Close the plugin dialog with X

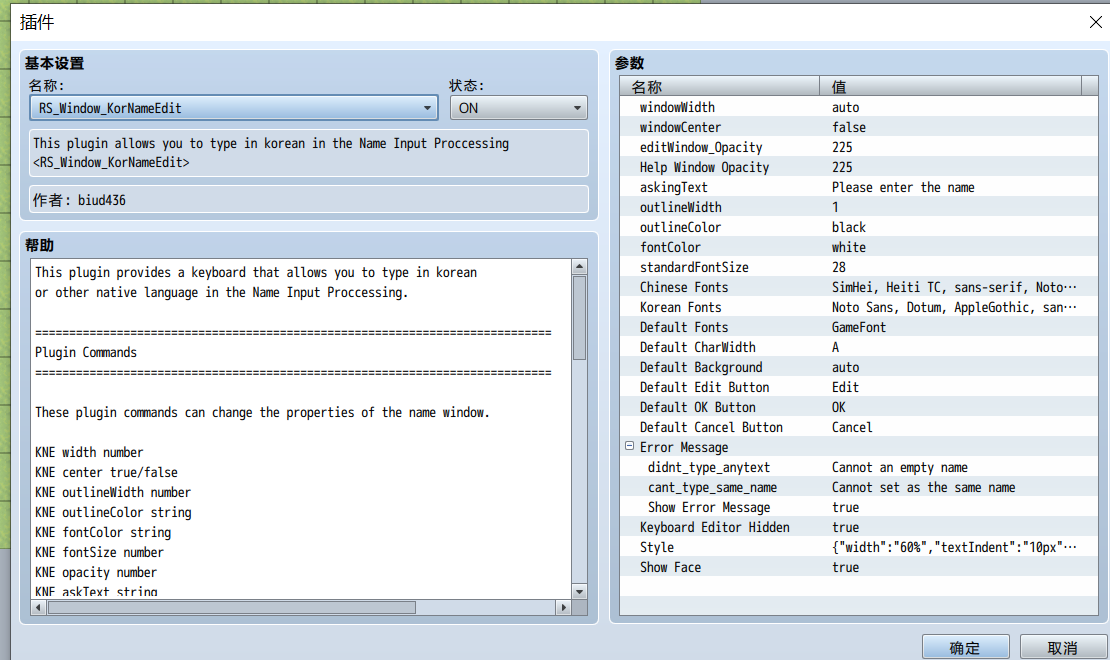click(1095, 22)
